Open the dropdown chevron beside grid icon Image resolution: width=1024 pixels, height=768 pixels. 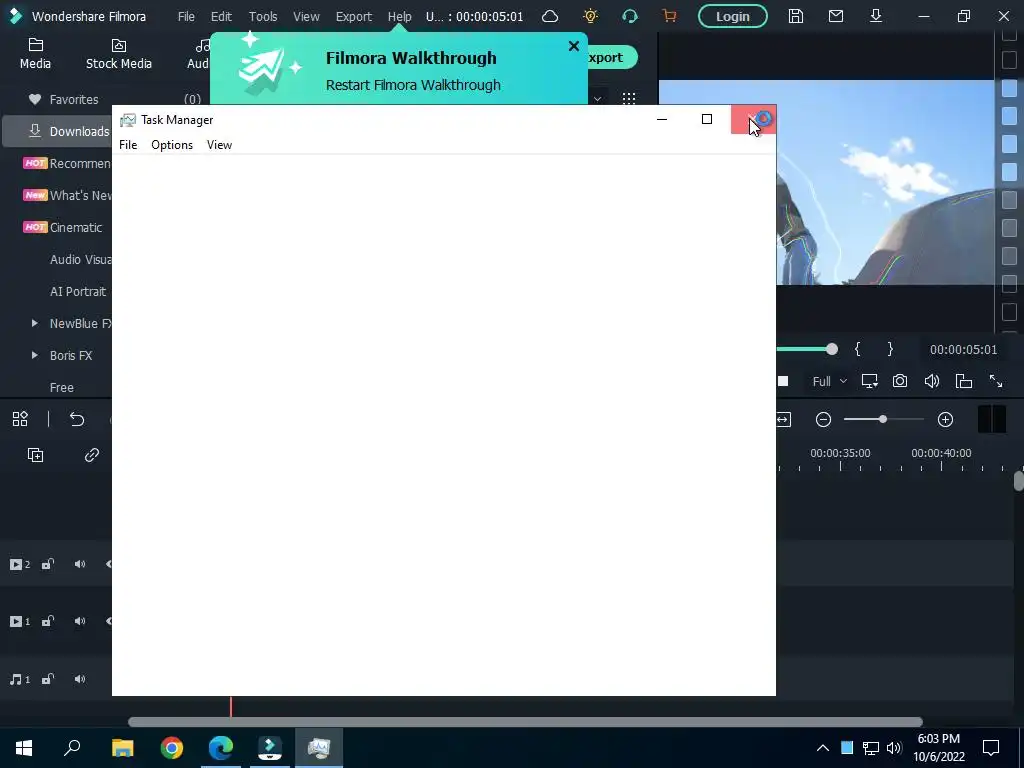click(598, 99)
